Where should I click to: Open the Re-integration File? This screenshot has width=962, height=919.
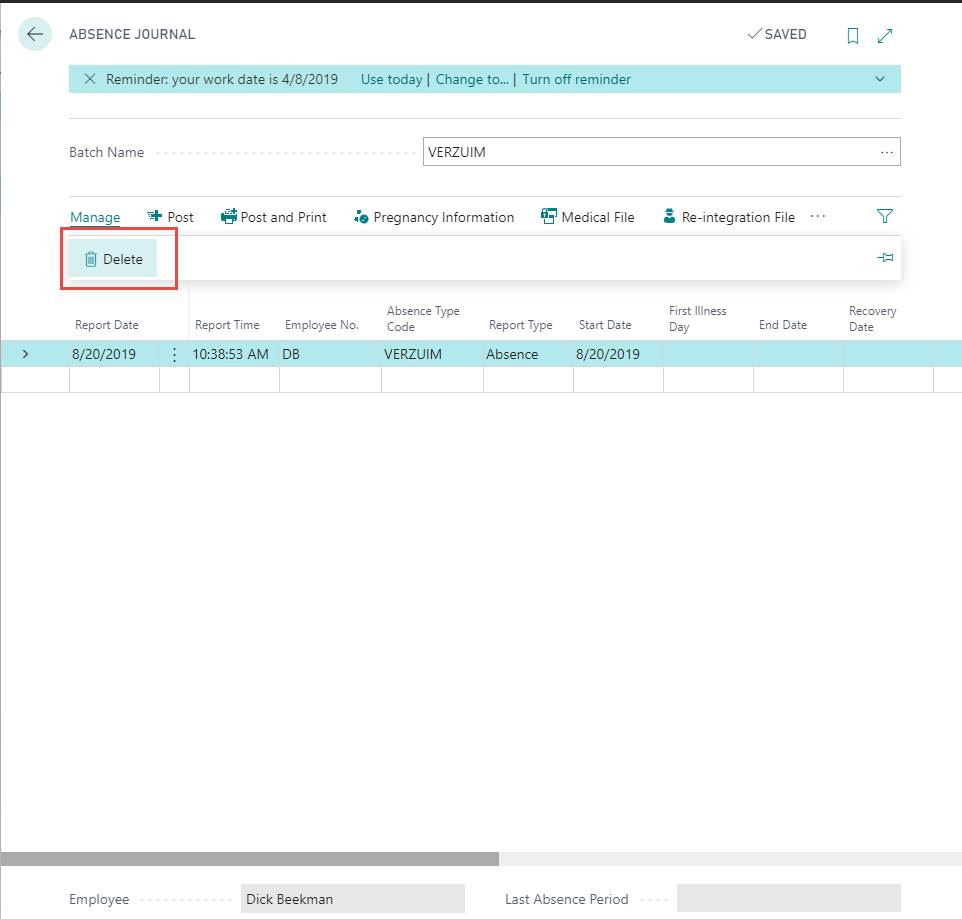[728, 216]
